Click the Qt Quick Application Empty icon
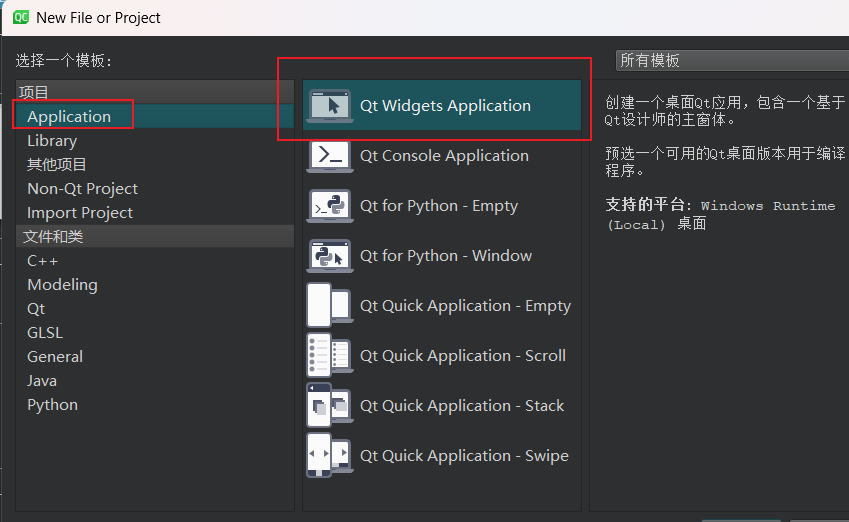This screenshot has width=849, height=522. coord(330,305)
